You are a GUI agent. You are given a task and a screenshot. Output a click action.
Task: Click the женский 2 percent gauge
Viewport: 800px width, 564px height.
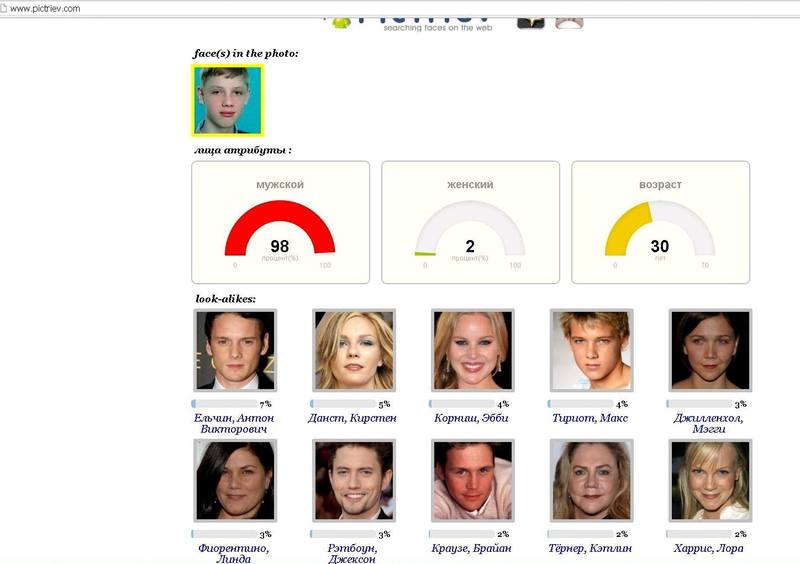pyautogui.click(x=470, y=222)
